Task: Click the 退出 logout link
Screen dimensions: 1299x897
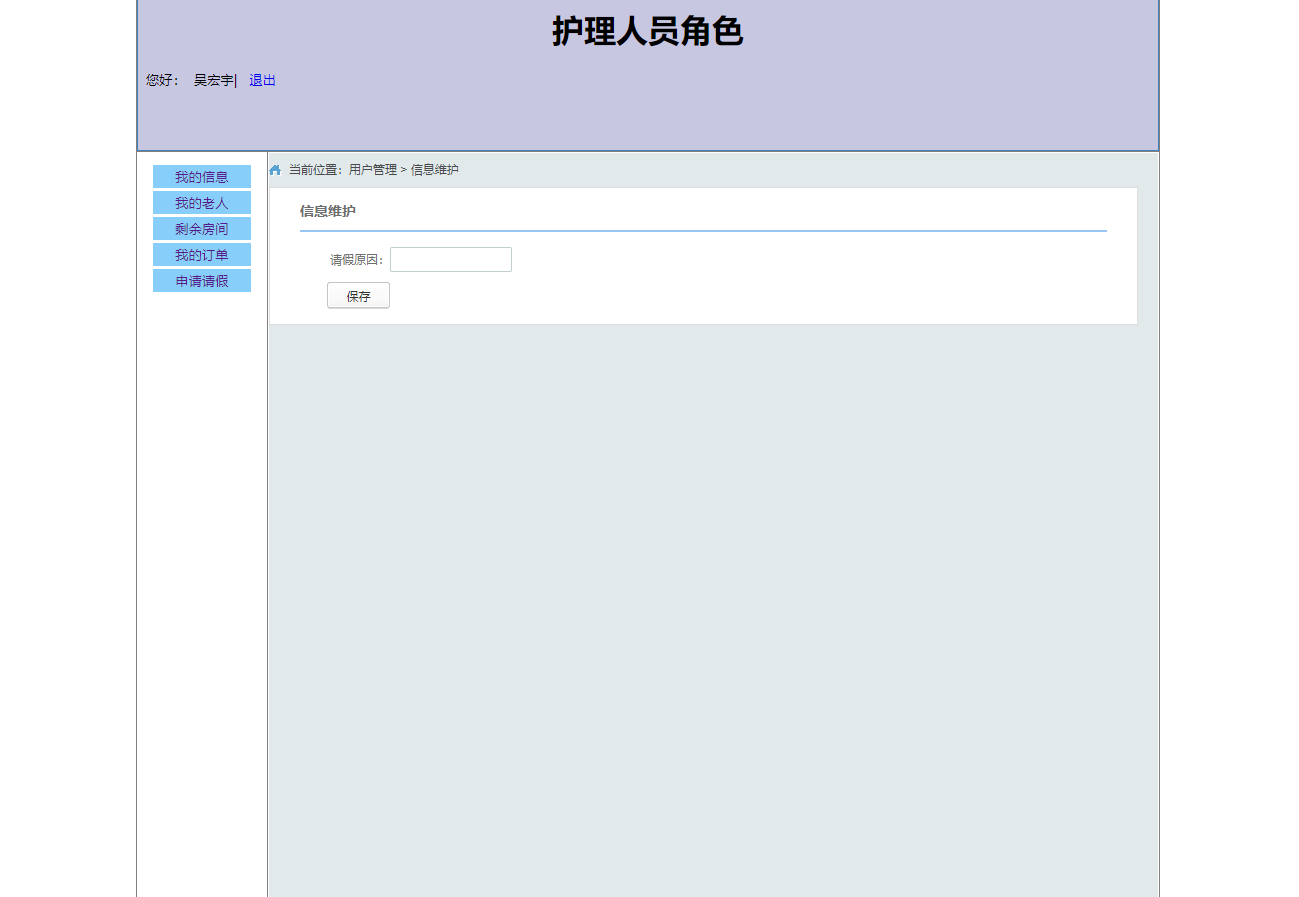Action: [x=261, y=80]
